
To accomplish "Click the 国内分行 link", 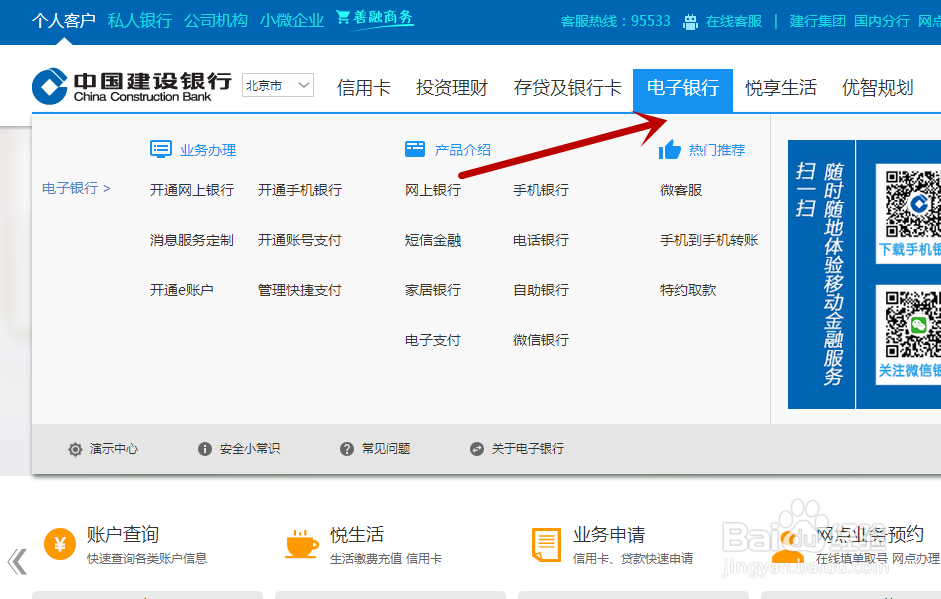I will pyautogui.click(x=882, y=21).
